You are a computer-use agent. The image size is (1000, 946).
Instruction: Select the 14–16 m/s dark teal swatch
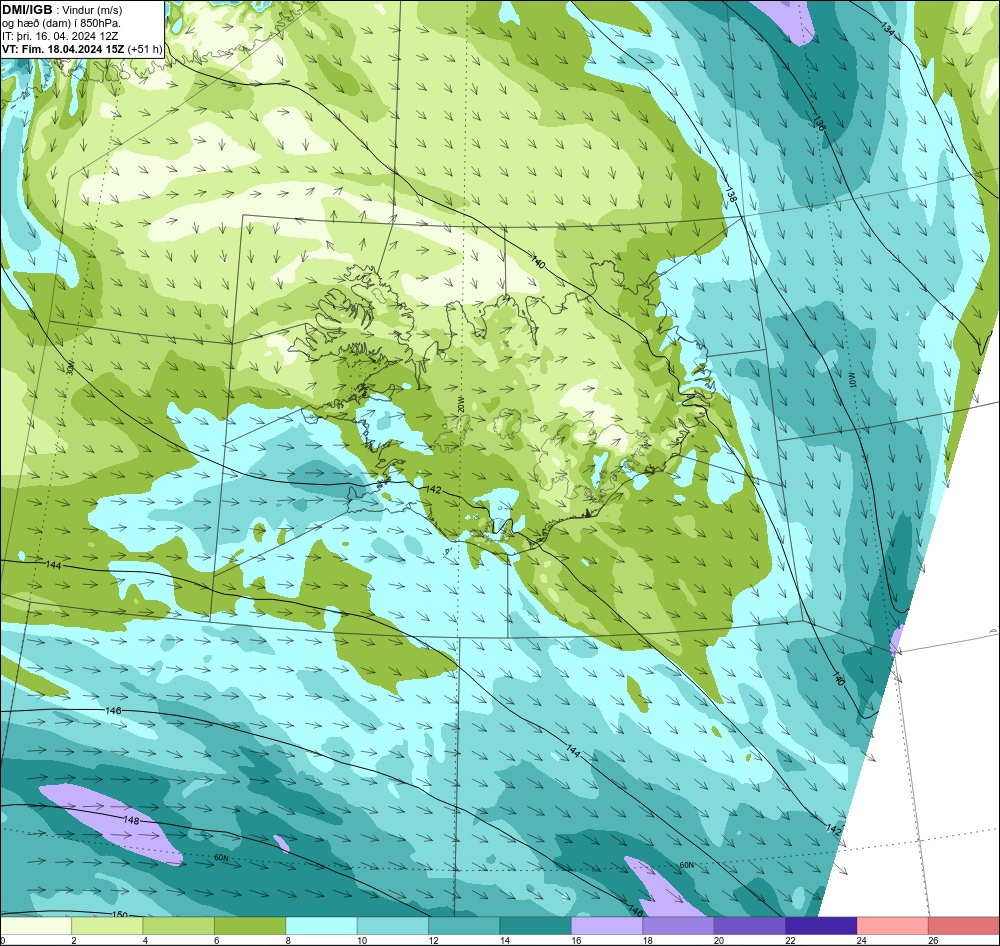pos(536,925)
